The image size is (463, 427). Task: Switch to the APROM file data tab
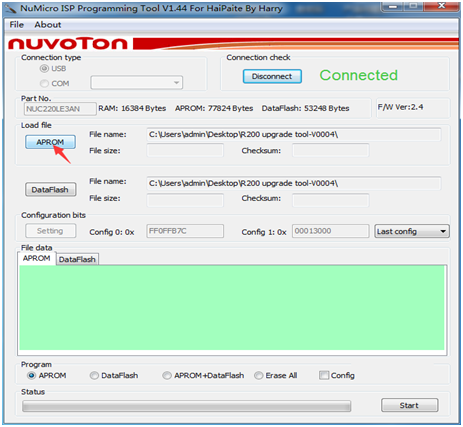pos(37,258)
